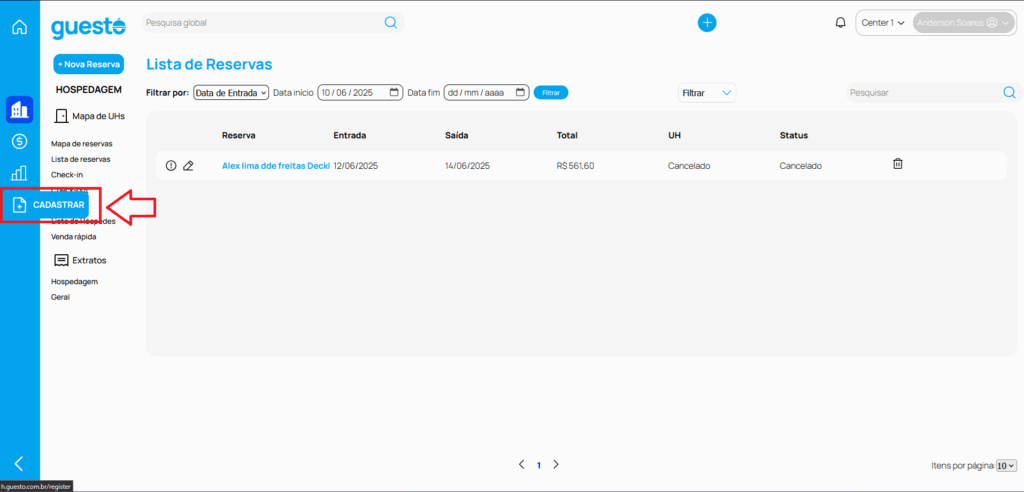Change items per page dropdown
The image size is (1024, 492).
coord(1006,466)
